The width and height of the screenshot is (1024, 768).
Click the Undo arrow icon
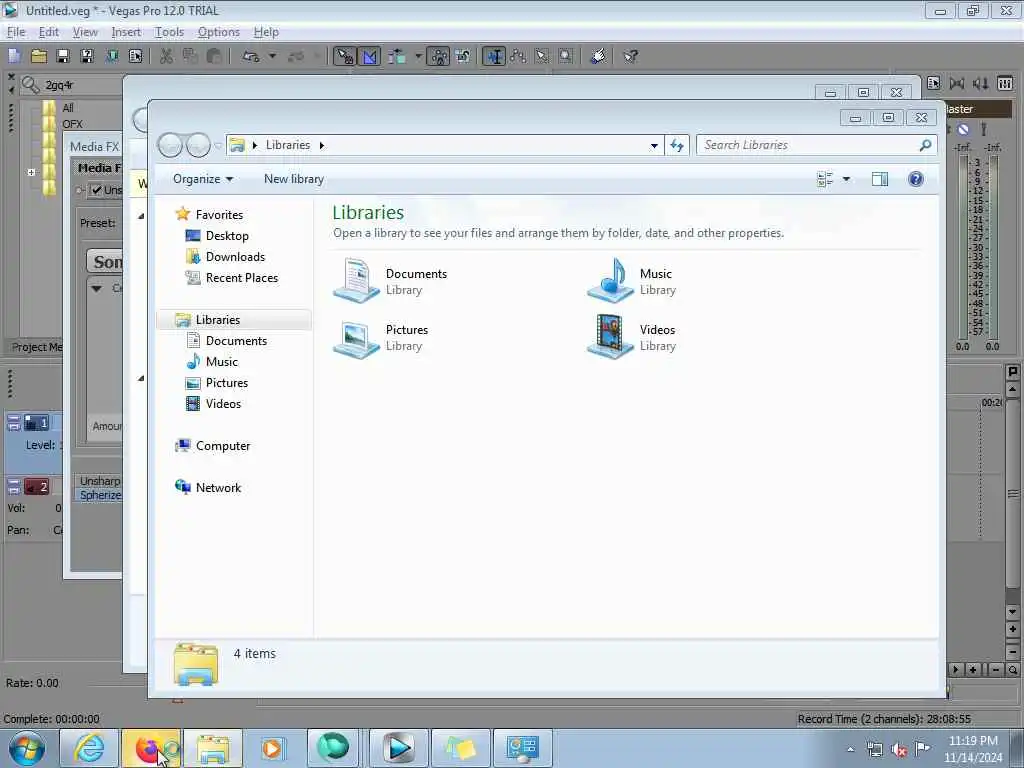pyautogui.click(x=251, y=57)
